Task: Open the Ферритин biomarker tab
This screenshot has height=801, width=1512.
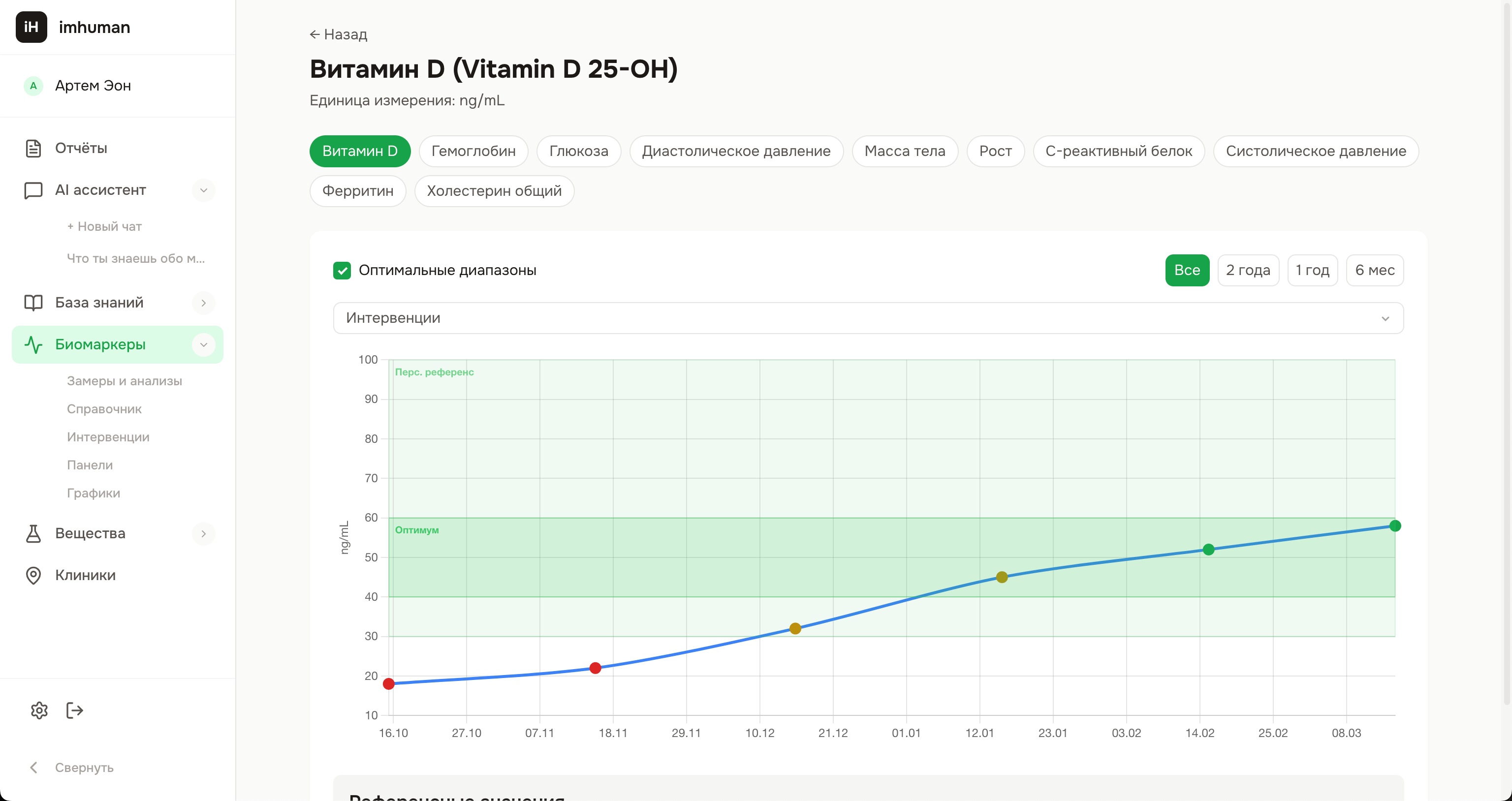Action: [357, 191]
